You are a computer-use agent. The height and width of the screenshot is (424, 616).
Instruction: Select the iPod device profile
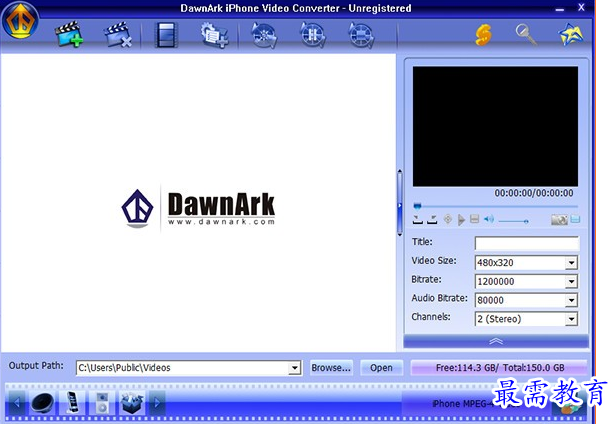102,403
